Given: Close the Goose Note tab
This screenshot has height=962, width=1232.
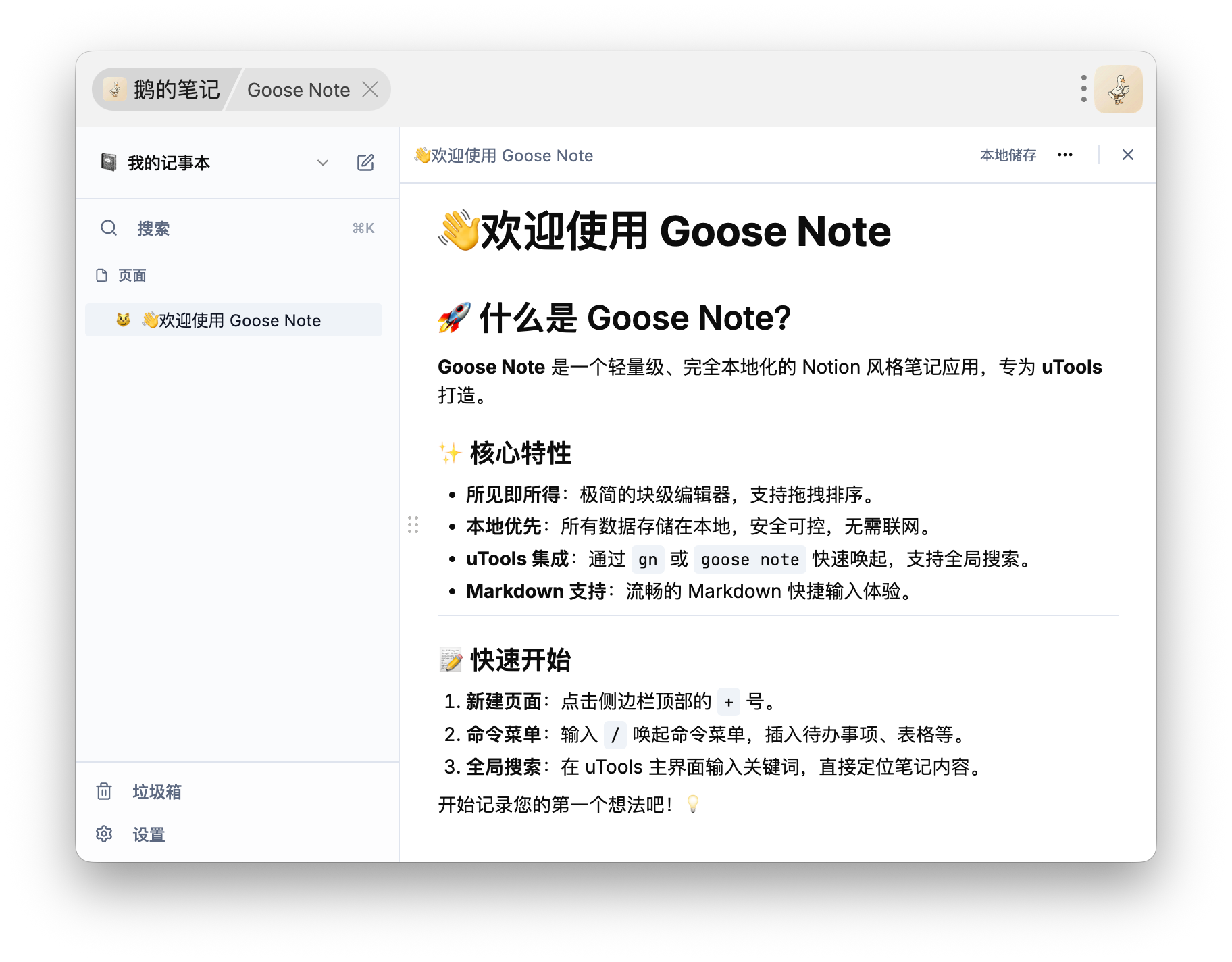Looking at the screenshot, I should point(370,90).
